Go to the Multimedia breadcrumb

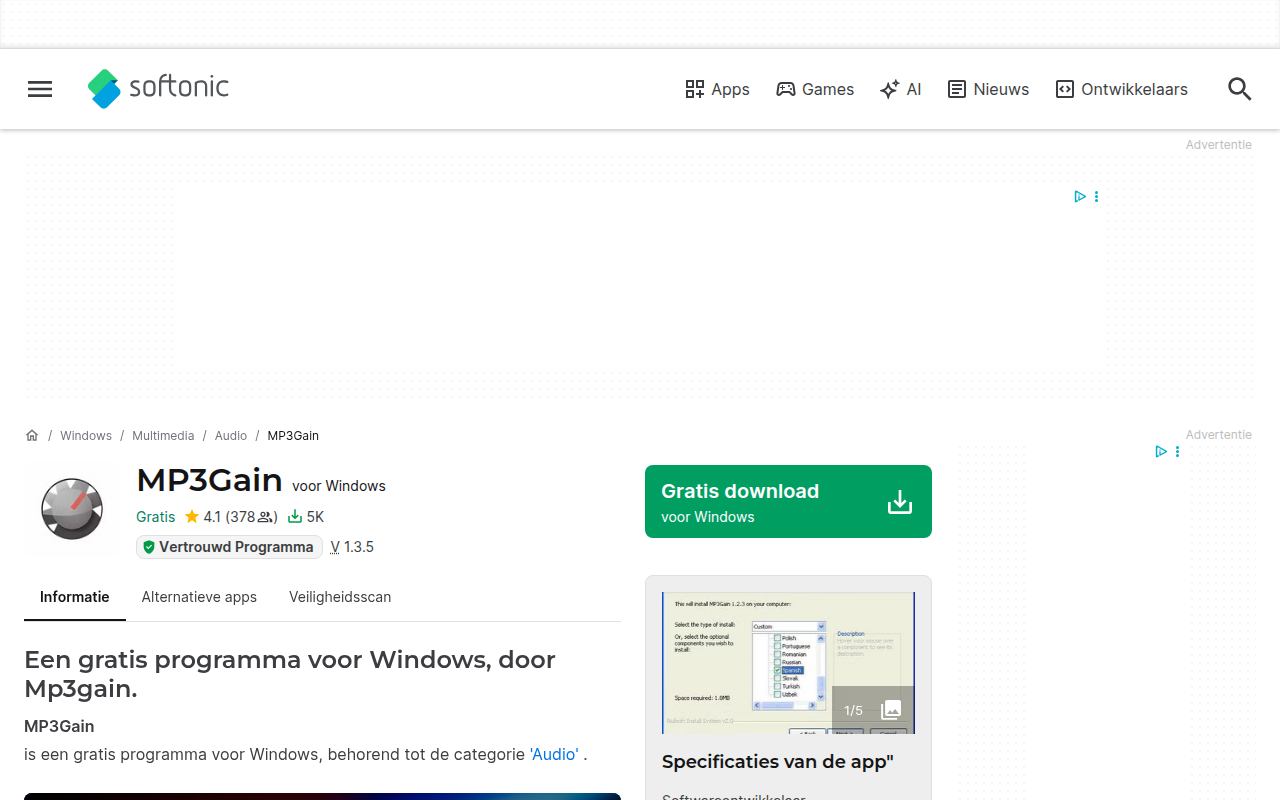[163, 435]
